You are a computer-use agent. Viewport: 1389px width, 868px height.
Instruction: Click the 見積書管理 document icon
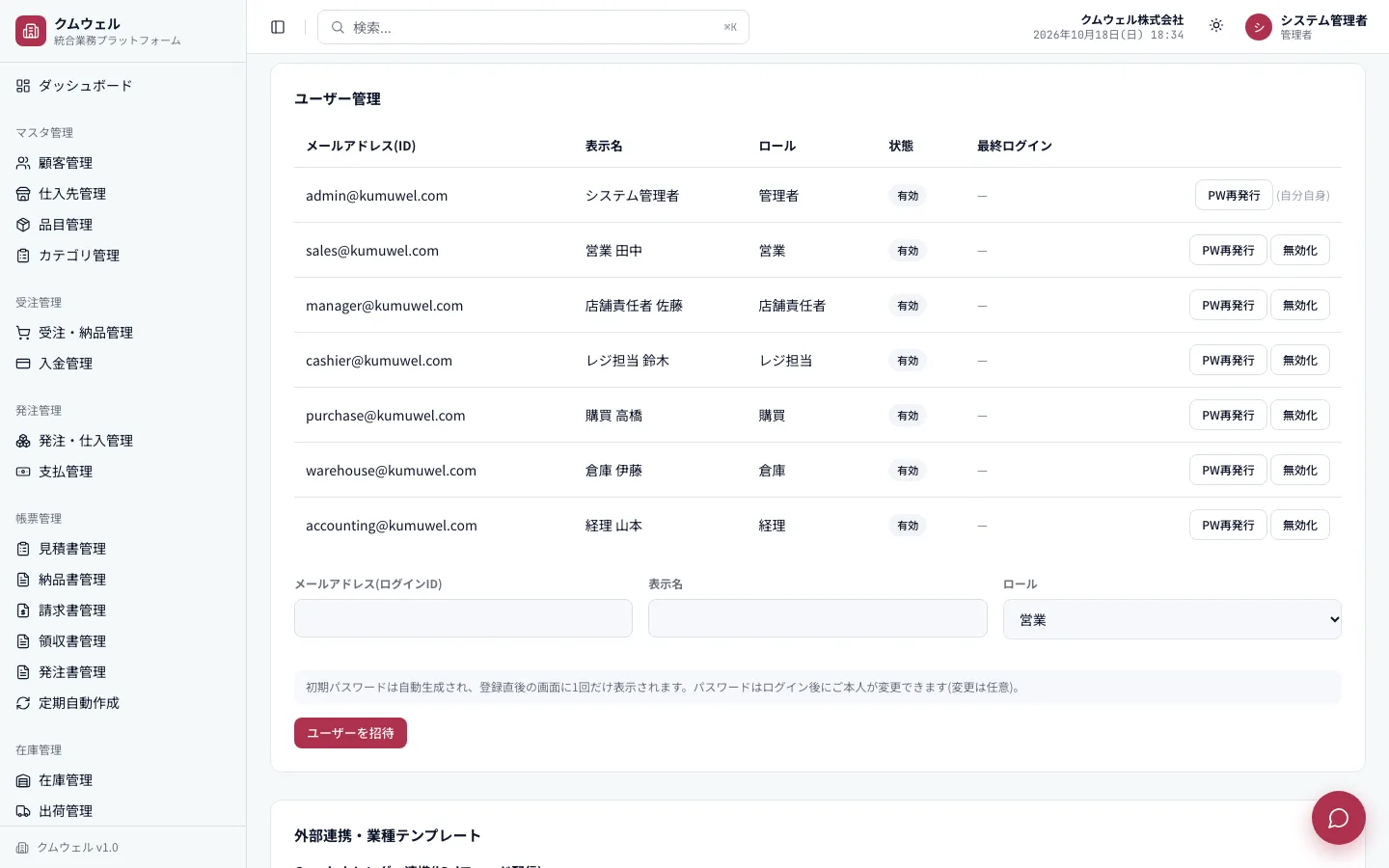[x=23, y=549]
